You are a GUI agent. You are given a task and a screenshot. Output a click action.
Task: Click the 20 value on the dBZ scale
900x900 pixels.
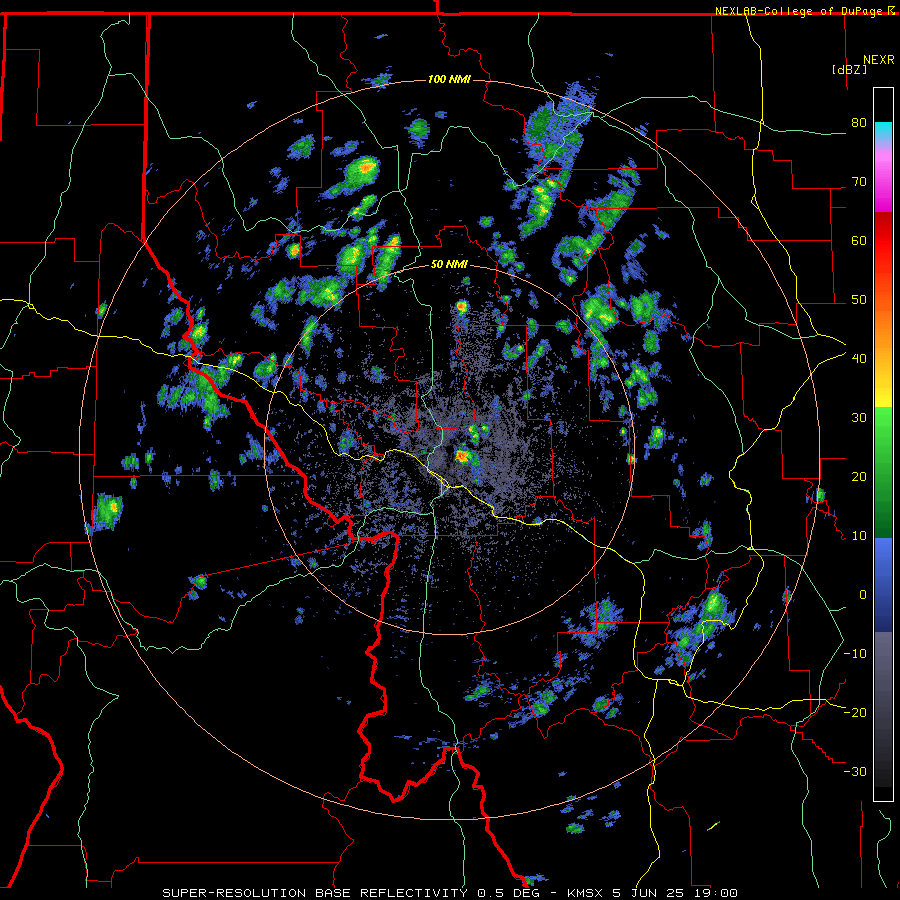point(859,476)
